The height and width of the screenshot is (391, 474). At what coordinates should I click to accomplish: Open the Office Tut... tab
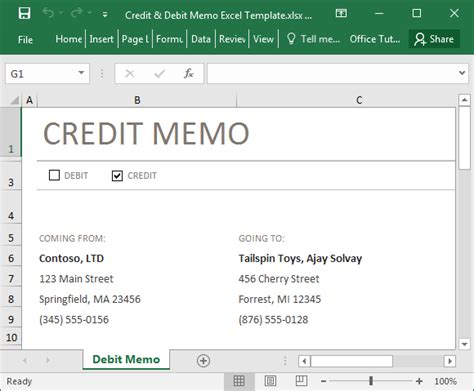[375, 39]
